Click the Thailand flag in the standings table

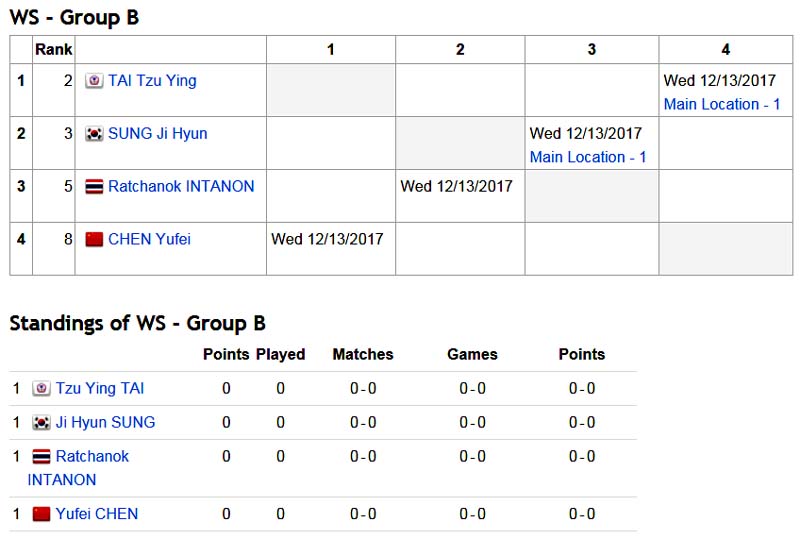pos(41,457)
